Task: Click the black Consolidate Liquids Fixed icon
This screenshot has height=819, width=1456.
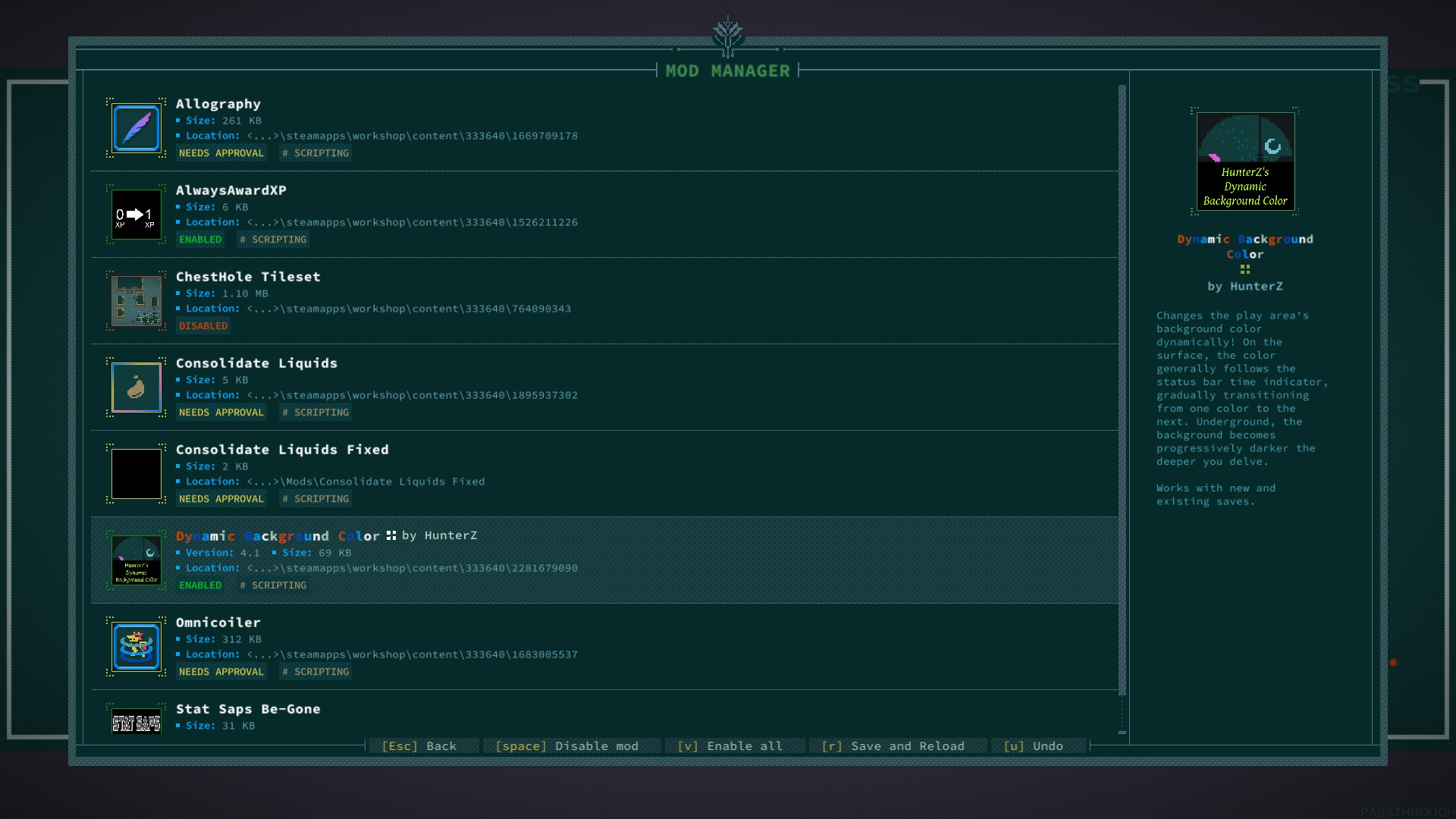Action: (136, 474)
